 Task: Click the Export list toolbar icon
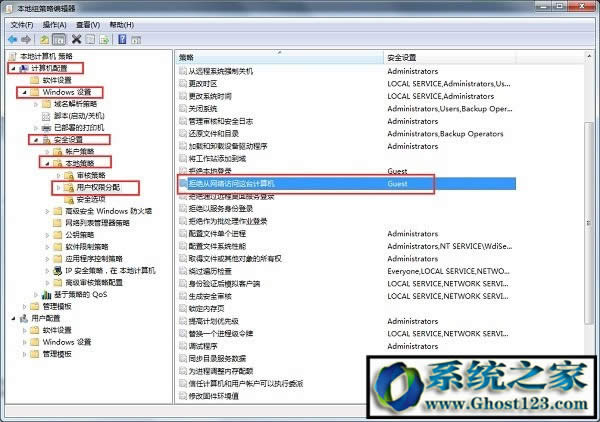(104, 39)
